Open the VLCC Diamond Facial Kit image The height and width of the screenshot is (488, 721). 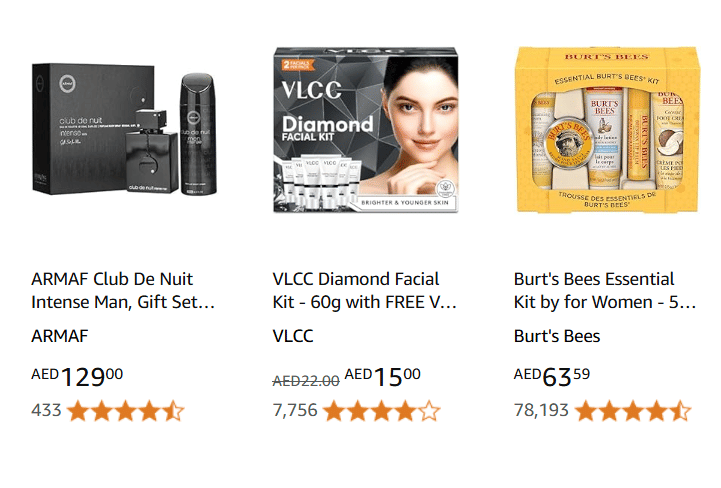[365, 128]
